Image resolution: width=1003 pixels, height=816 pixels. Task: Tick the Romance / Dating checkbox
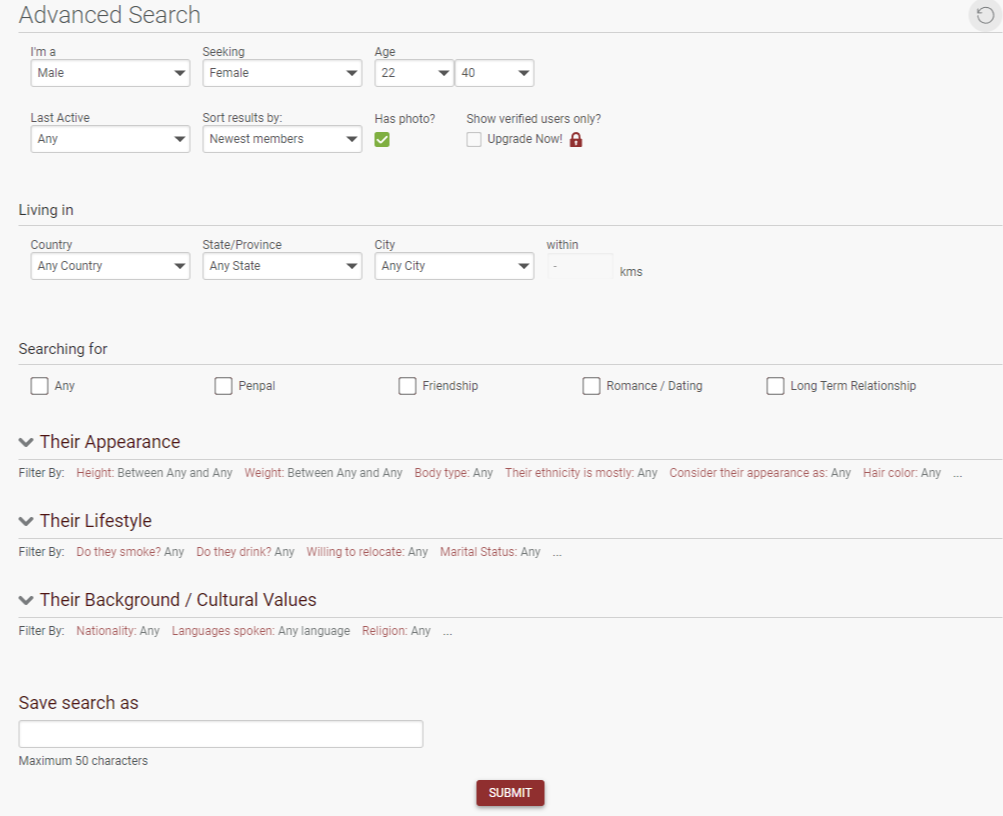pos(591,386)
